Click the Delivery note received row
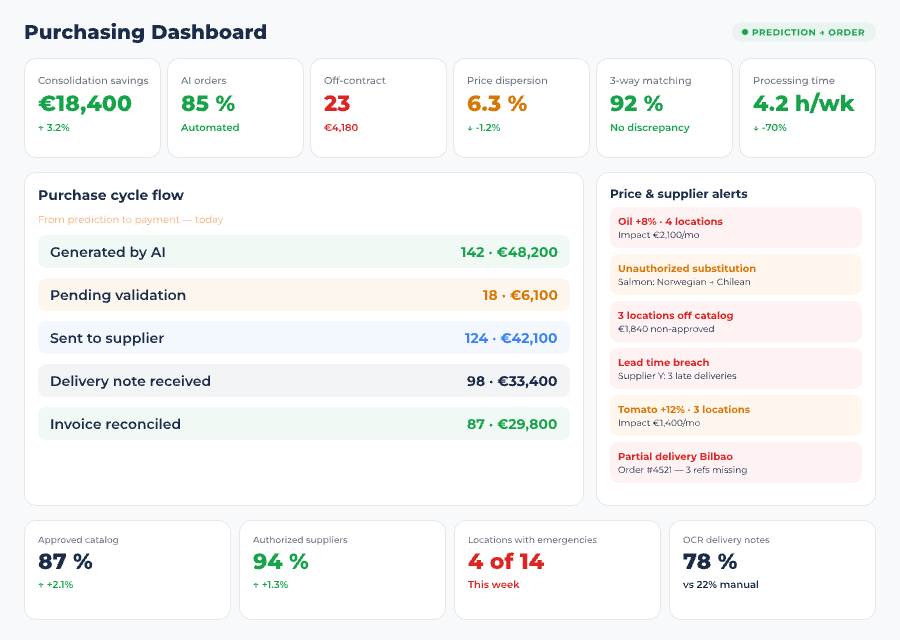The height and width of the screenshot is (640, 900). 303,381
